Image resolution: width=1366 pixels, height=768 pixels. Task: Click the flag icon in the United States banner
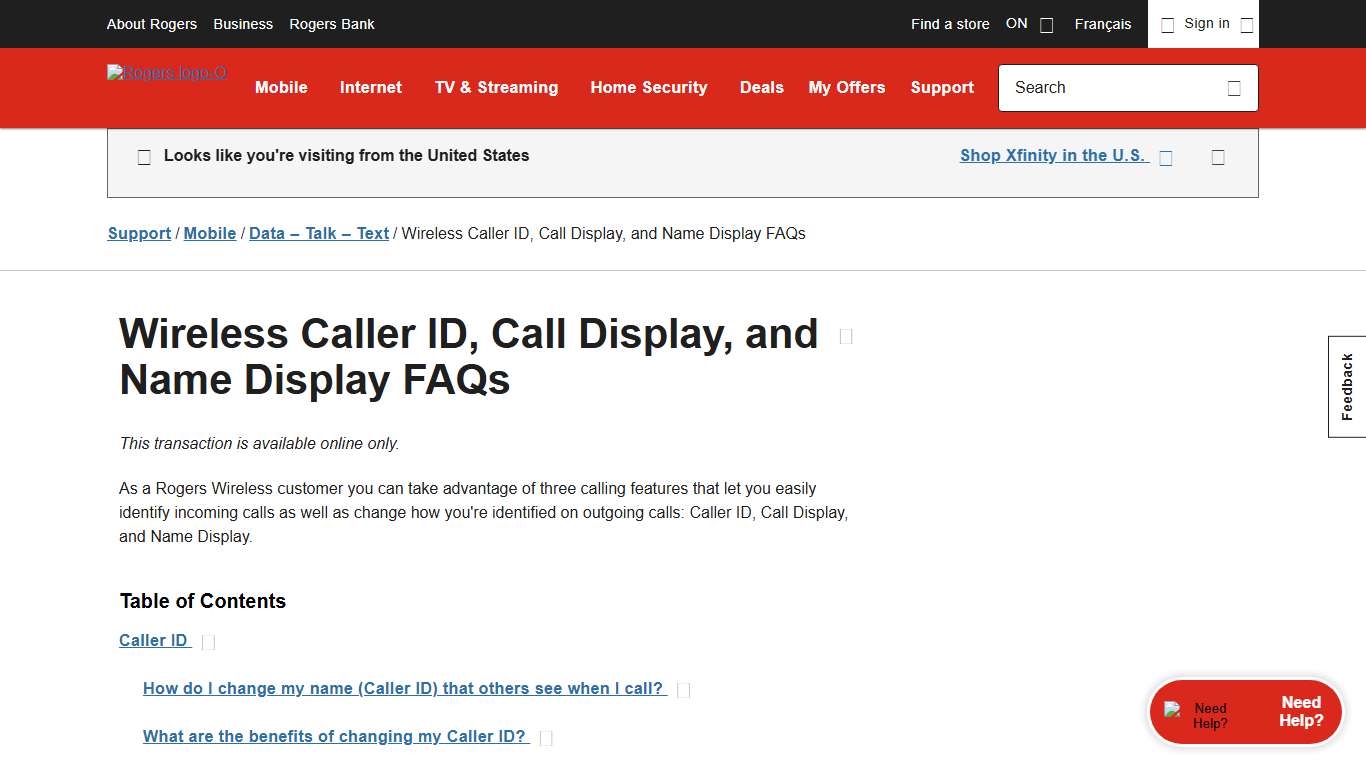pos(144,156)
